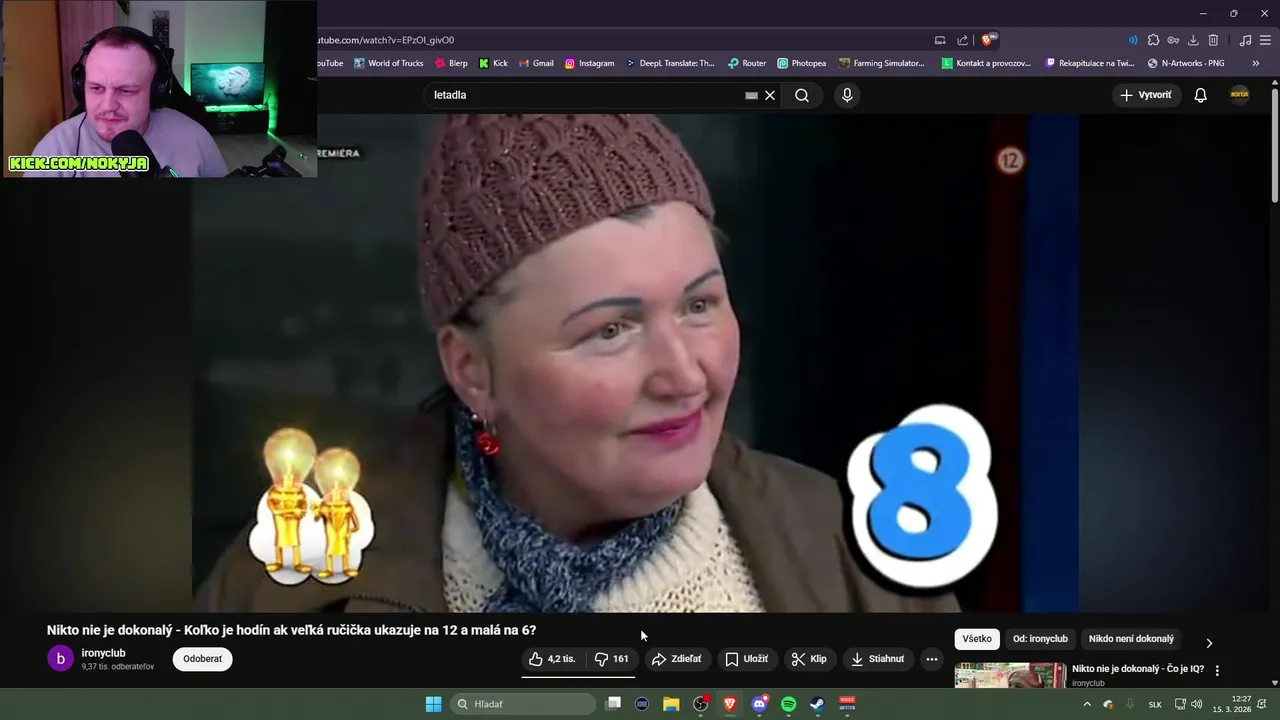Screen dimensions: 1280x720
Task: Open the Farming Simulator bookmark
Action: [x=882, y=63]
